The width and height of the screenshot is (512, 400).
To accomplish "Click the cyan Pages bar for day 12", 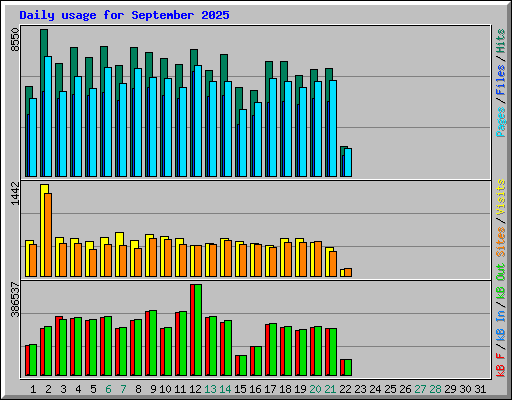I will coord(198,121).
